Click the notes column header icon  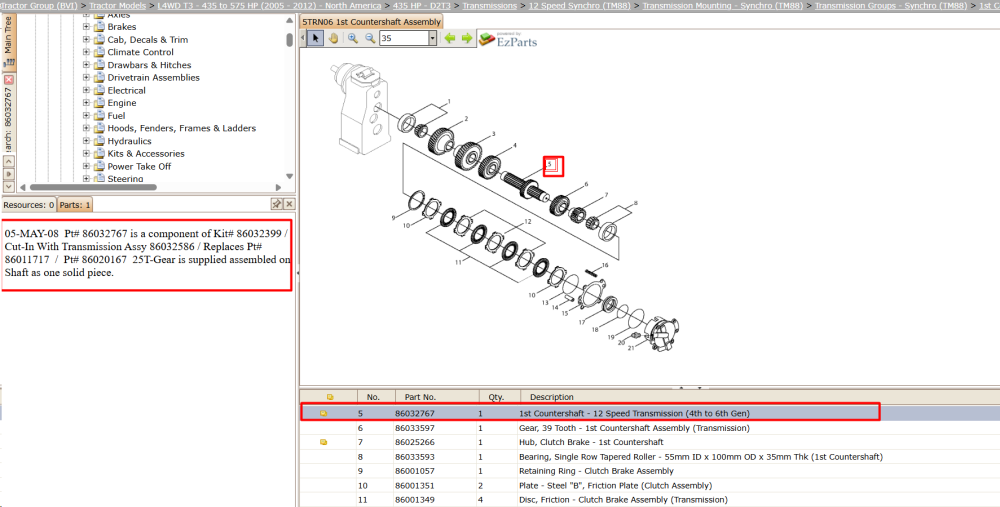point(330,397)
